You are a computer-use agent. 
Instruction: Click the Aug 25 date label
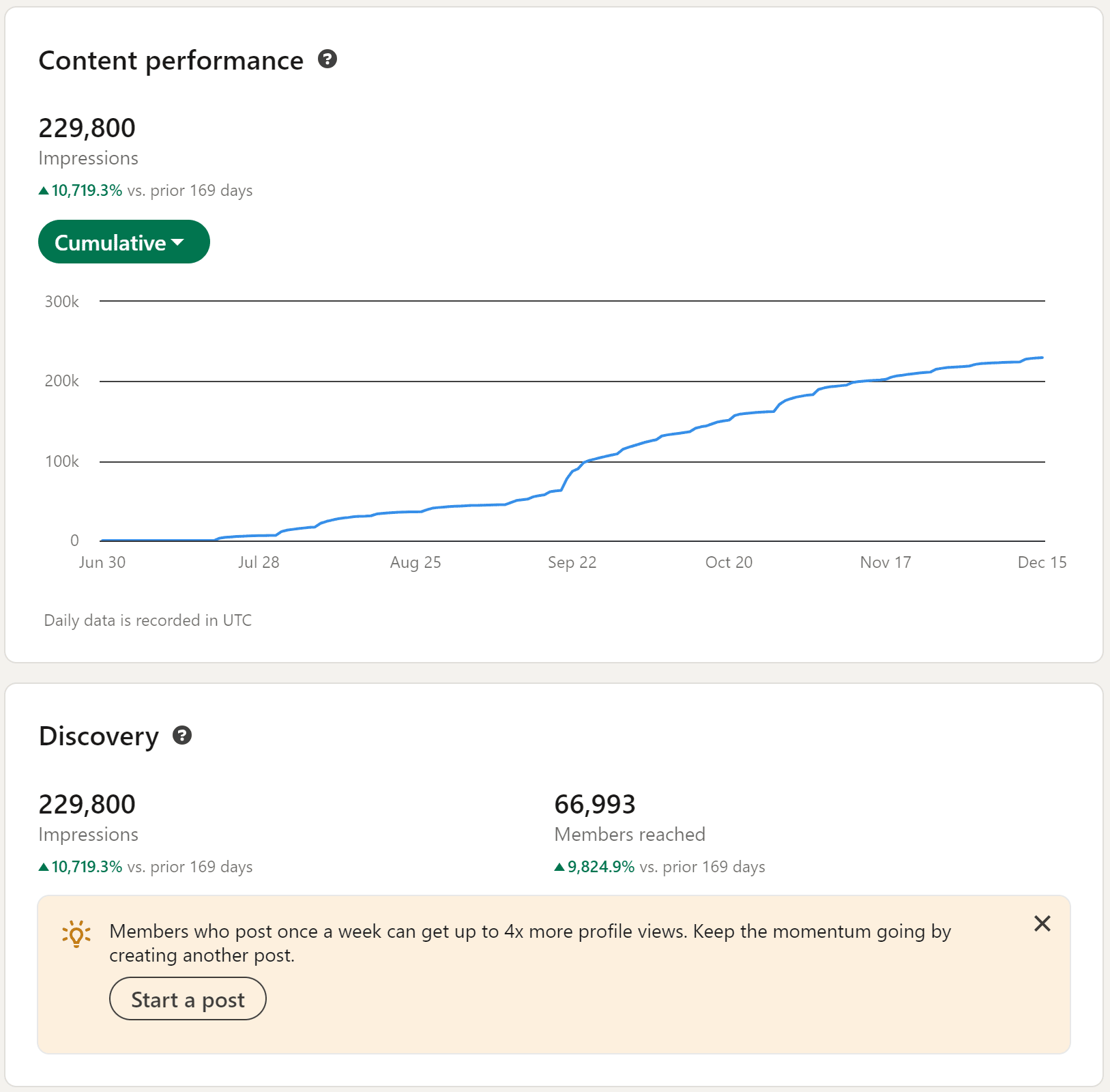tap(415, 562)
